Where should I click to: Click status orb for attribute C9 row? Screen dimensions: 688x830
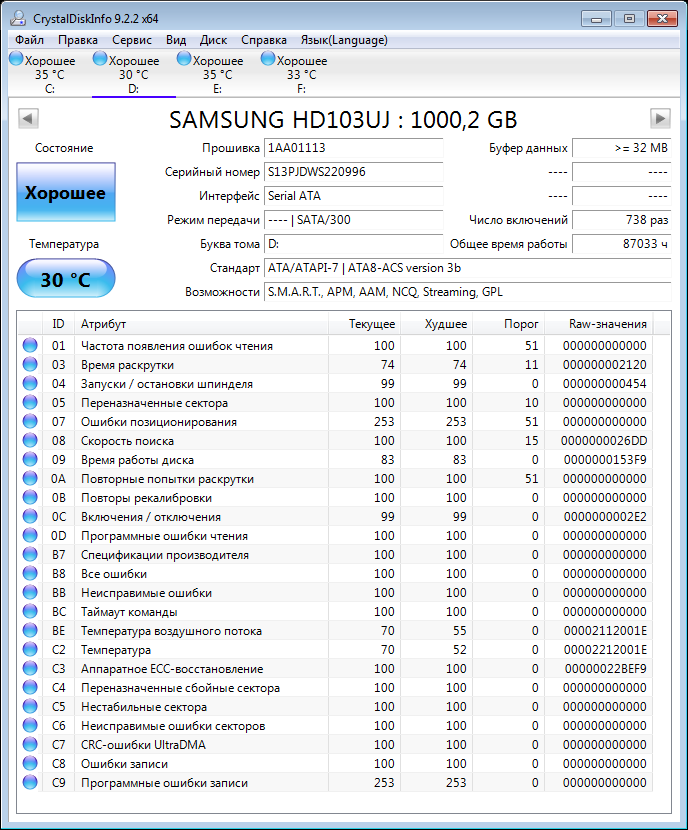[x=30, y=782]
